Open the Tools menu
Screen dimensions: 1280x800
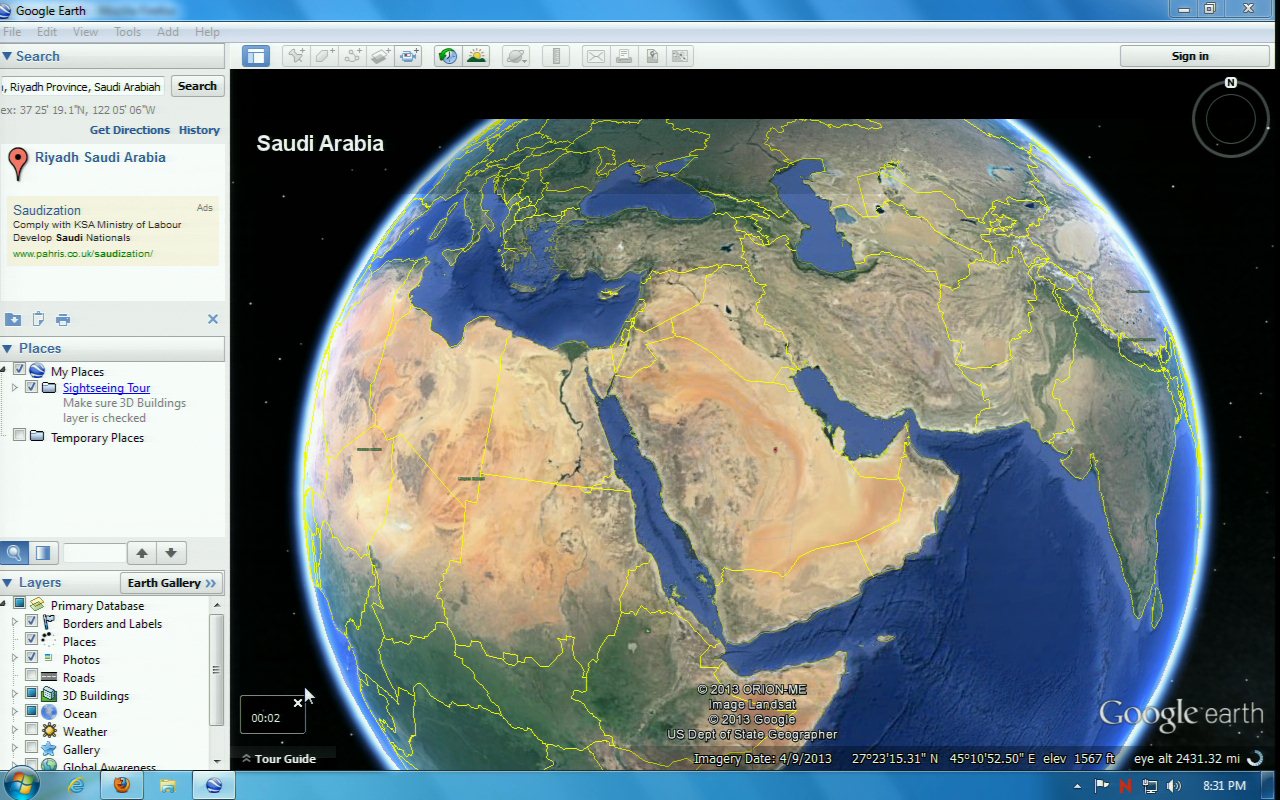[x=127, y=32]
